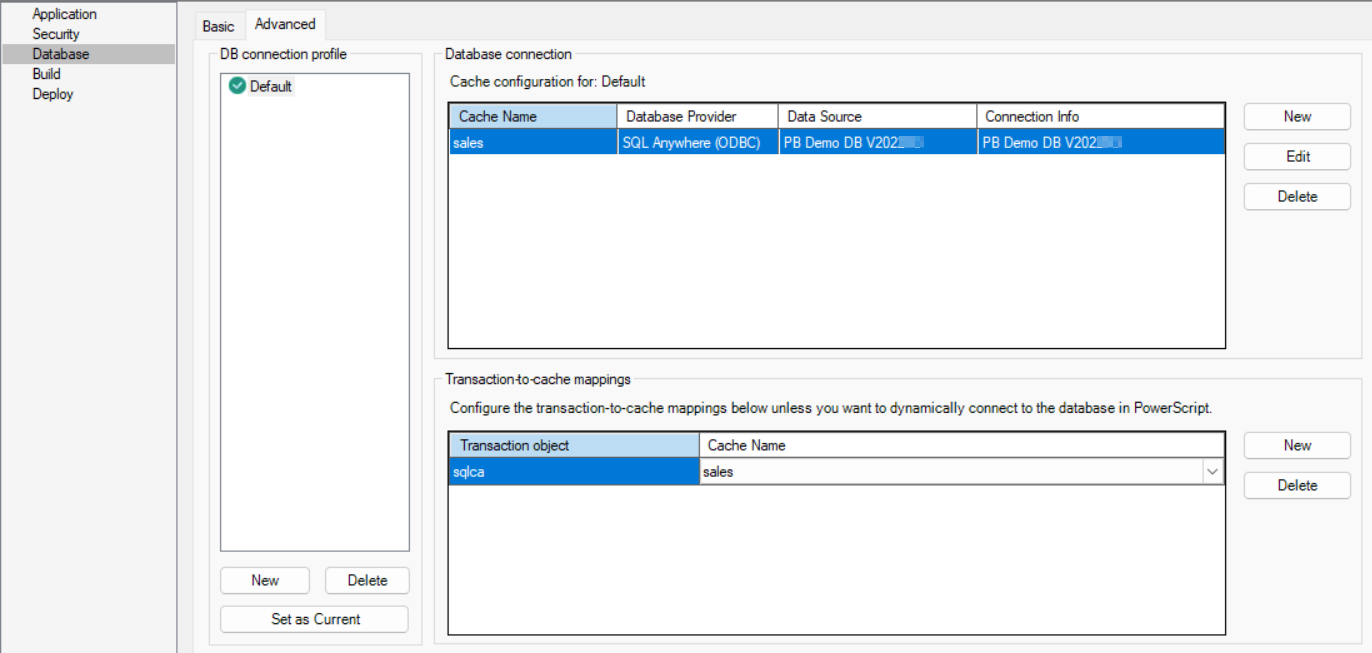The width and height of the screenshot is (1372, 653).
Task: Select Security in the left sidebar
Action: pos(55,34)
